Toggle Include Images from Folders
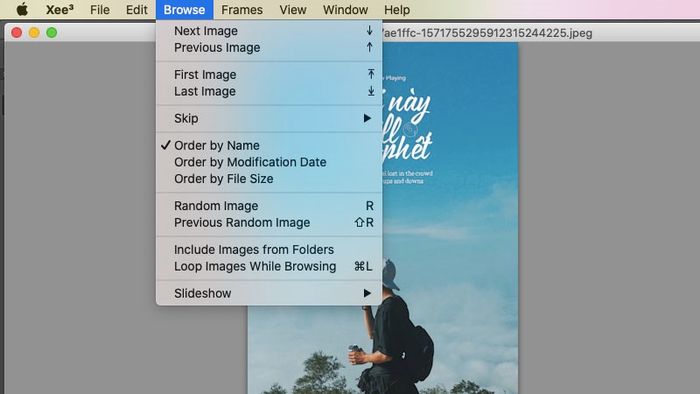700x394 pixels. (x=269, y=249)
